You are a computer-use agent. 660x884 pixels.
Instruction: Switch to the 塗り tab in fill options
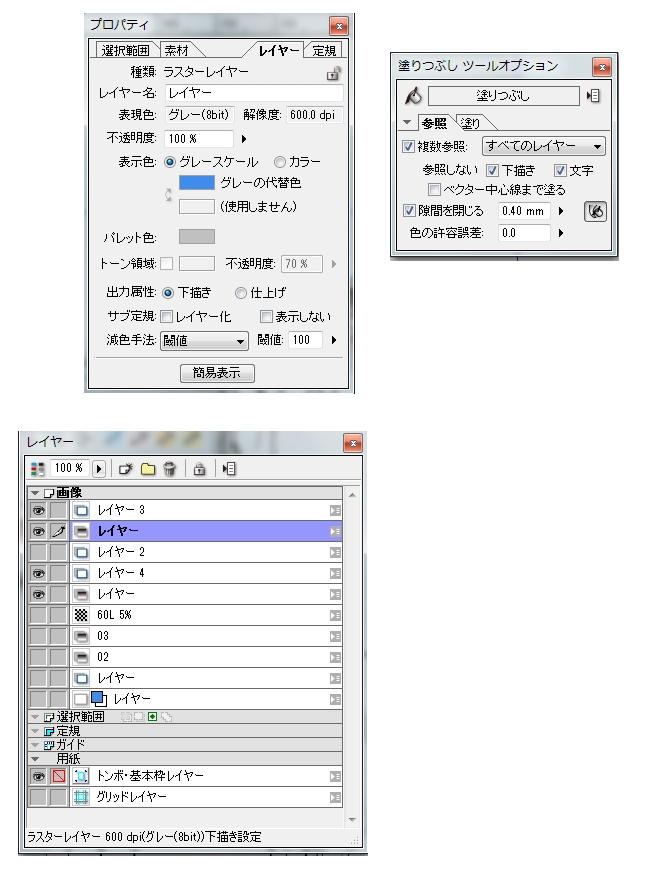(x=471, y=123)
